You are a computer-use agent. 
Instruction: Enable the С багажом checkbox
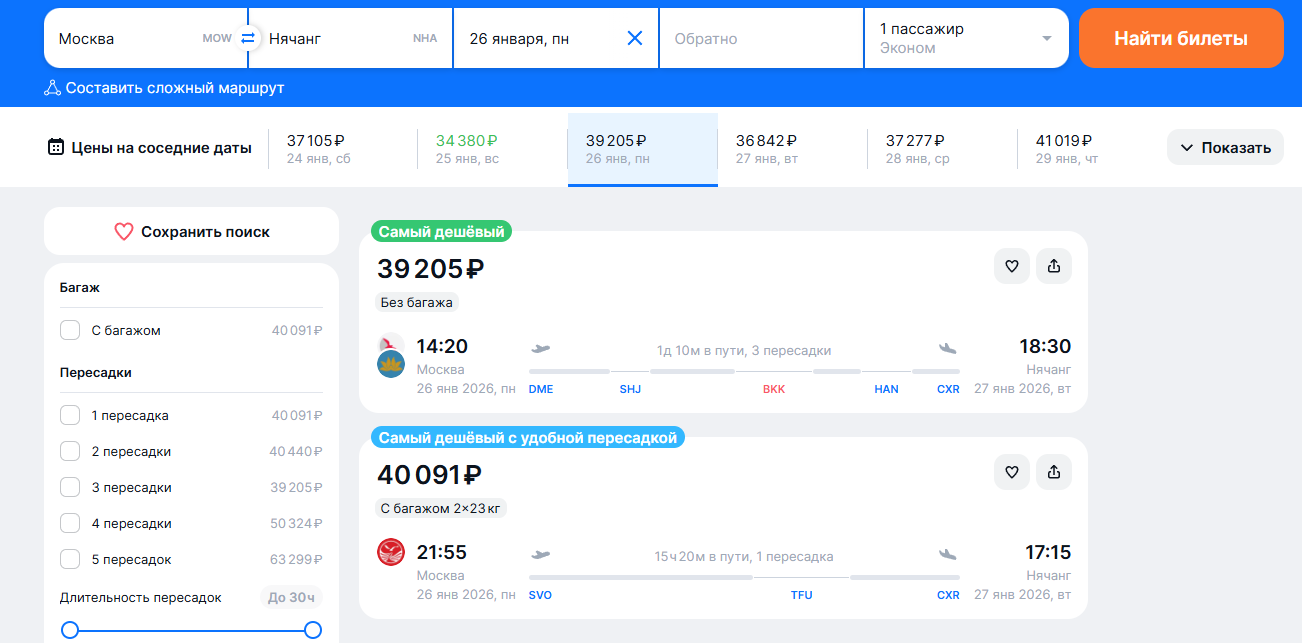[70, 330]
